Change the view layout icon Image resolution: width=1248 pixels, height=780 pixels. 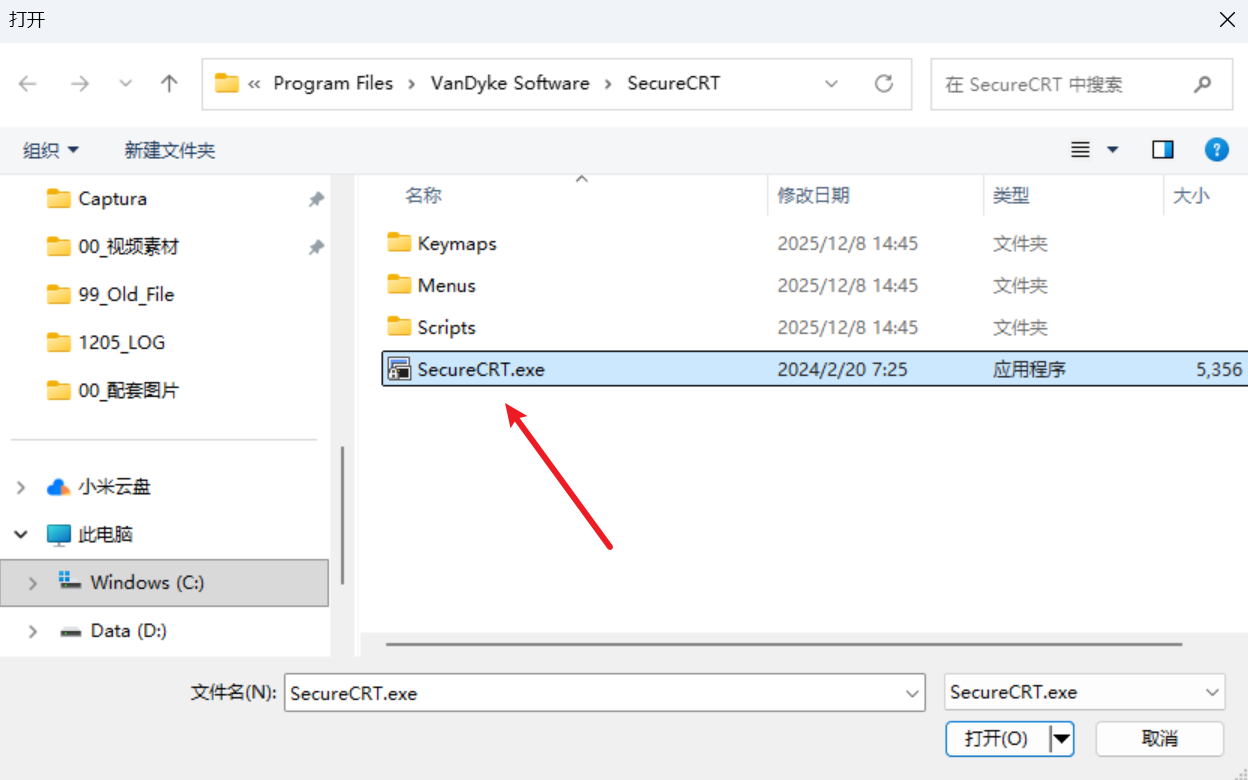click(x=1080, y=150)
